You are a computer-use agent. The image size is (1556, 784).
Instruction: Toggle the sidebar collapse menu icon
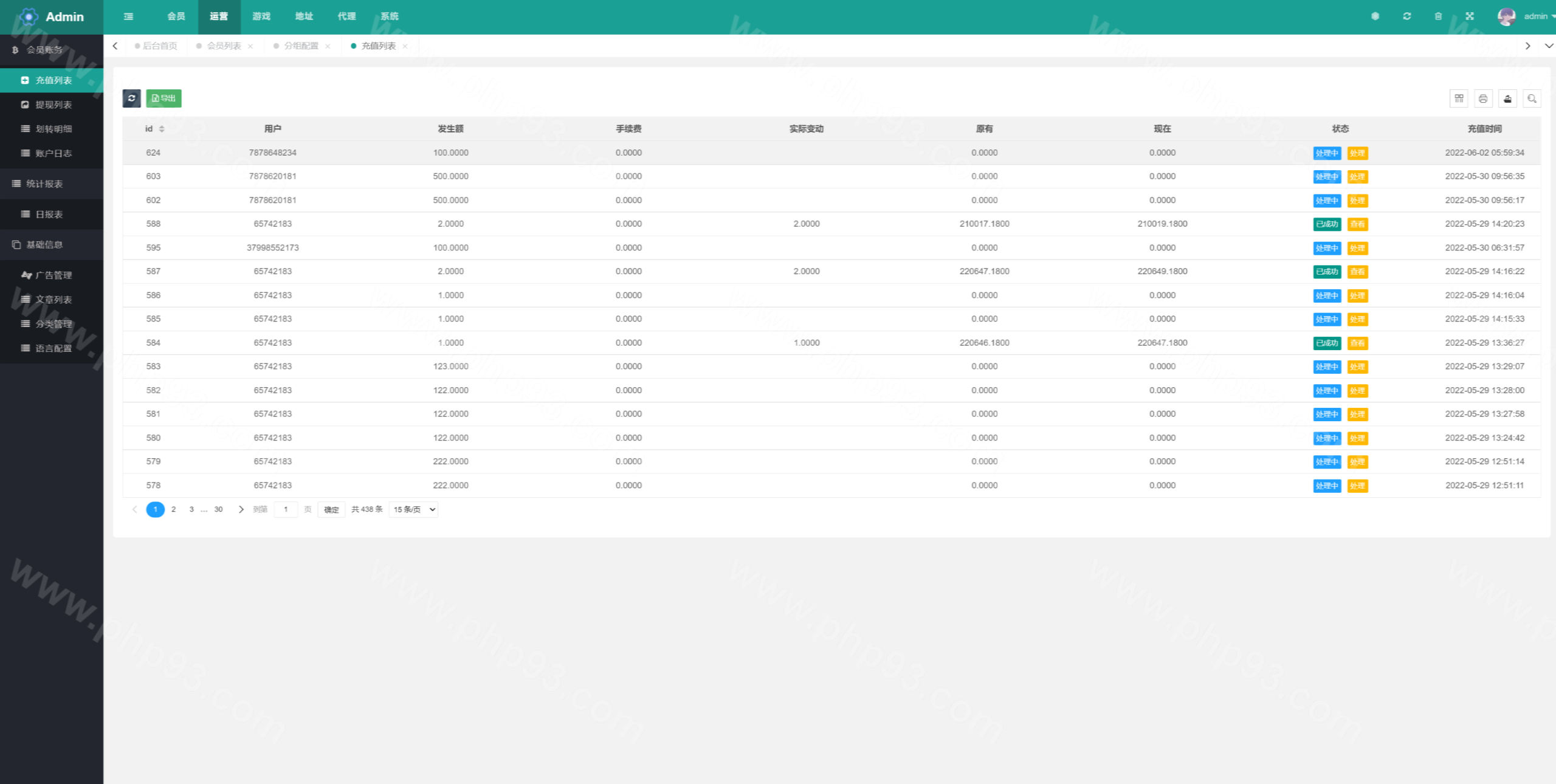click(x=128, y=16)
